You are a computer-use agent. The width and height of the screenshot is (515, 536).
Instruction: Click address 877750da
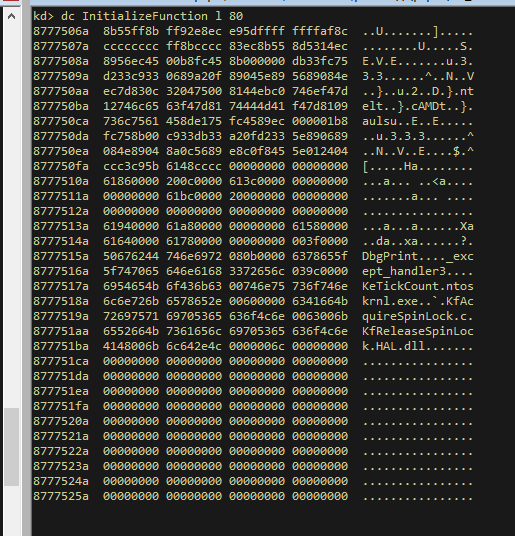coord(61,136)
